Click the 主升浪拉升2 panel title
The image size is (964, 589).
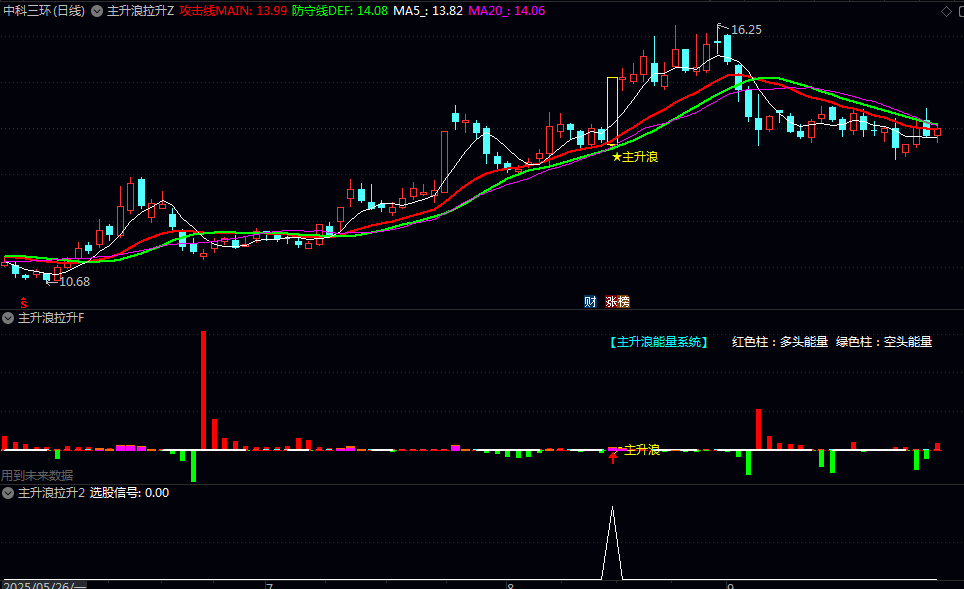point(51,492)
